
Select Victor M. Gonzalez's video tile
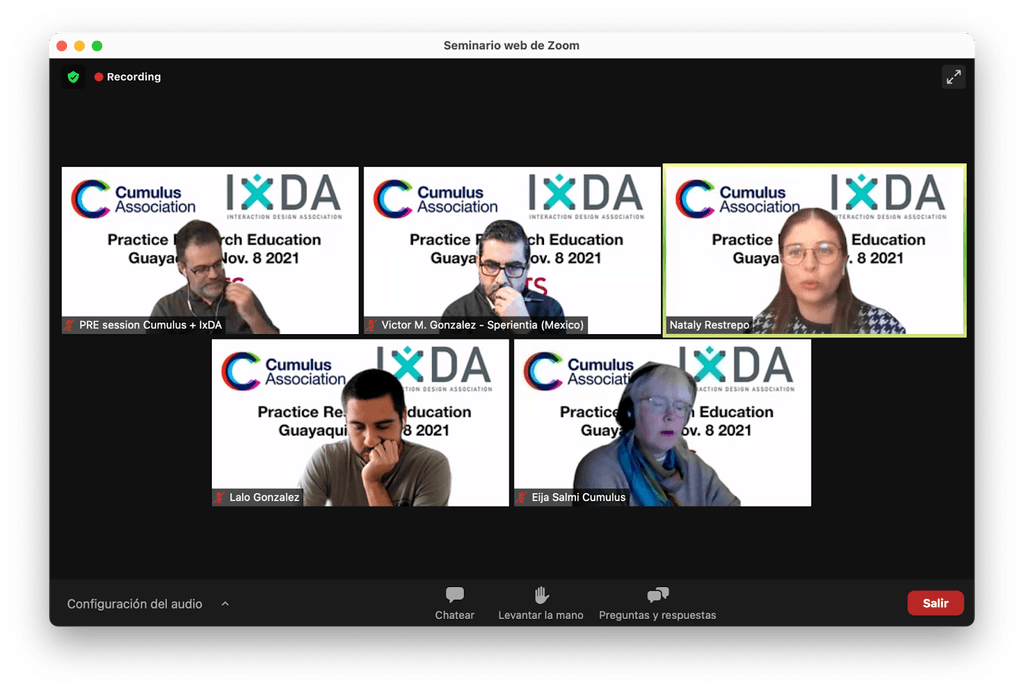click(511, 250)
